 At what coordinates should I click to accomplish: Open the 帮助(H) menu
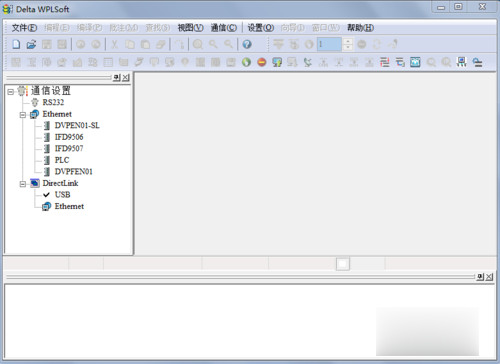click(361, 28)
